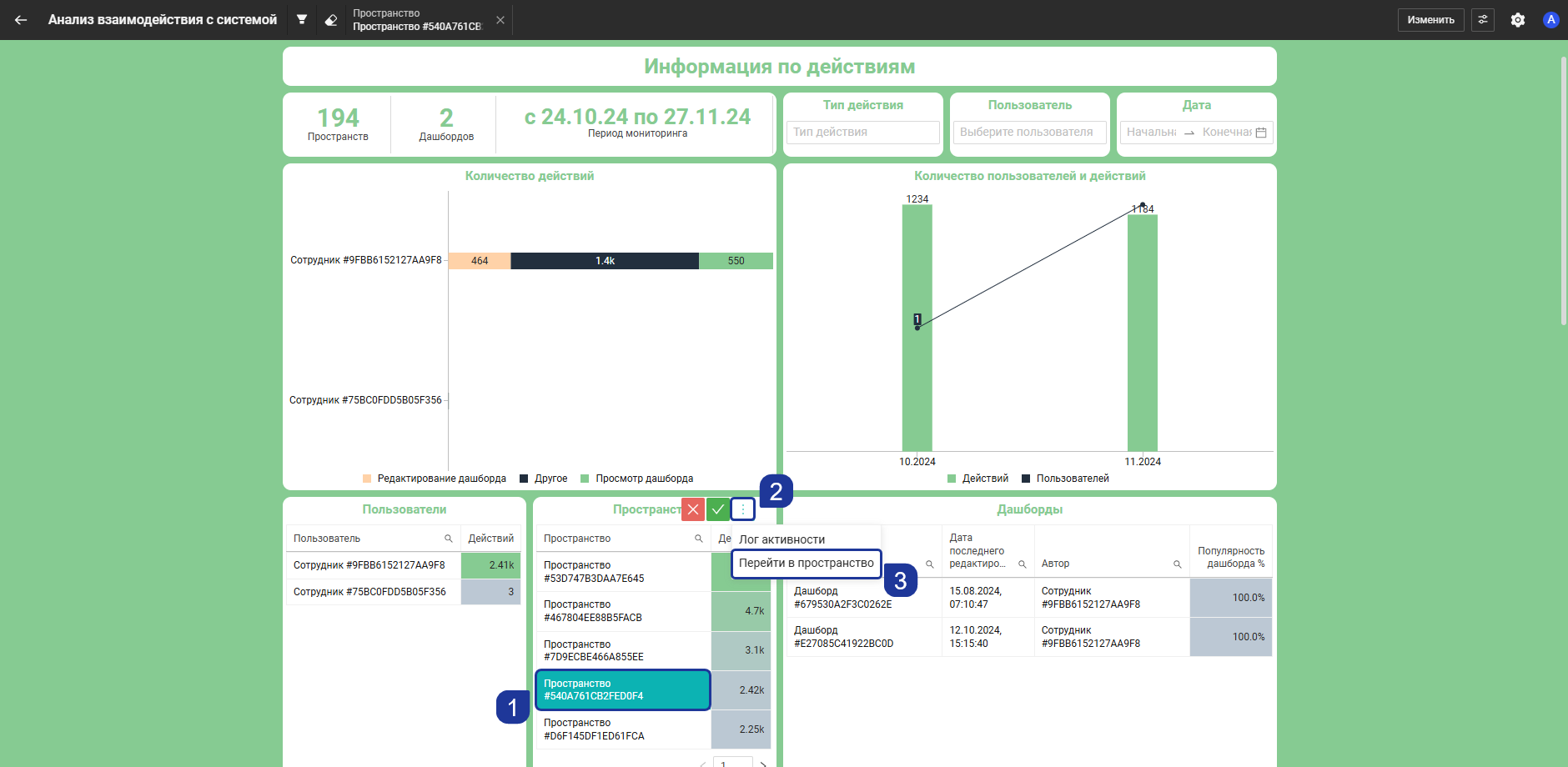This screenshot has width=1568, height=767.
Task: Select Пространство #7D9ECBE466A855EE row
Action: pyautogui.click(x=624, y=650)
